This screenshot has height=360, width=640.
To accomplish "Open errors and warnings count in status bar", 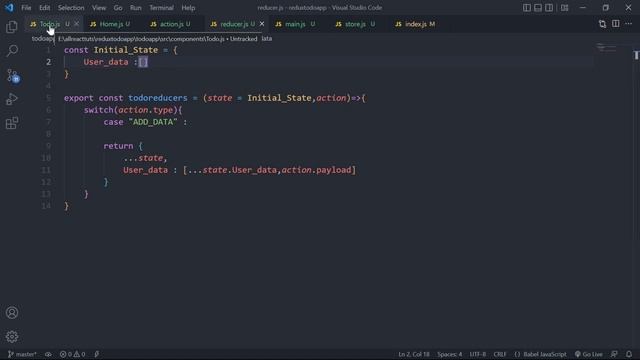I will point(72,354).
